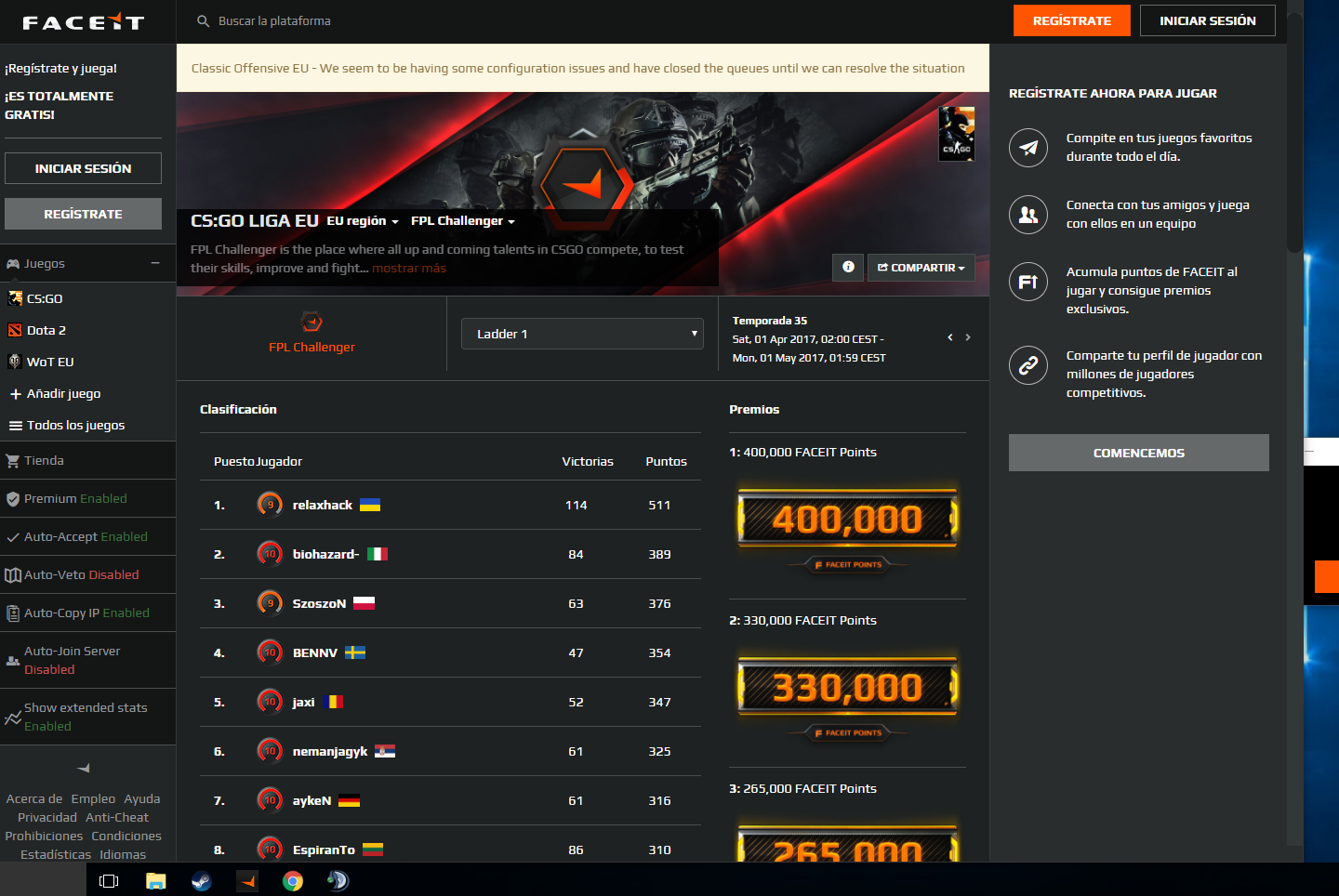The width and height of the screenshot is (1339, 896).
Task: Open Acerca de footer link
Action: pyautogui.click(x=34, y=798)
